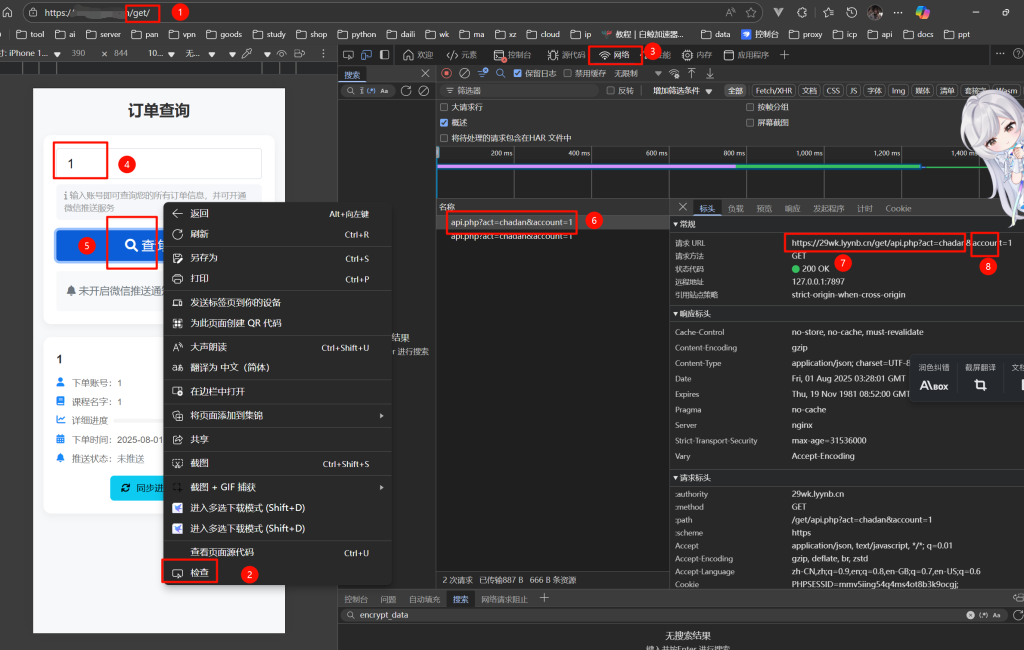Screen dimensions: 1024x650
Task: Click the first api.php request row
Action: coord(511,221)
